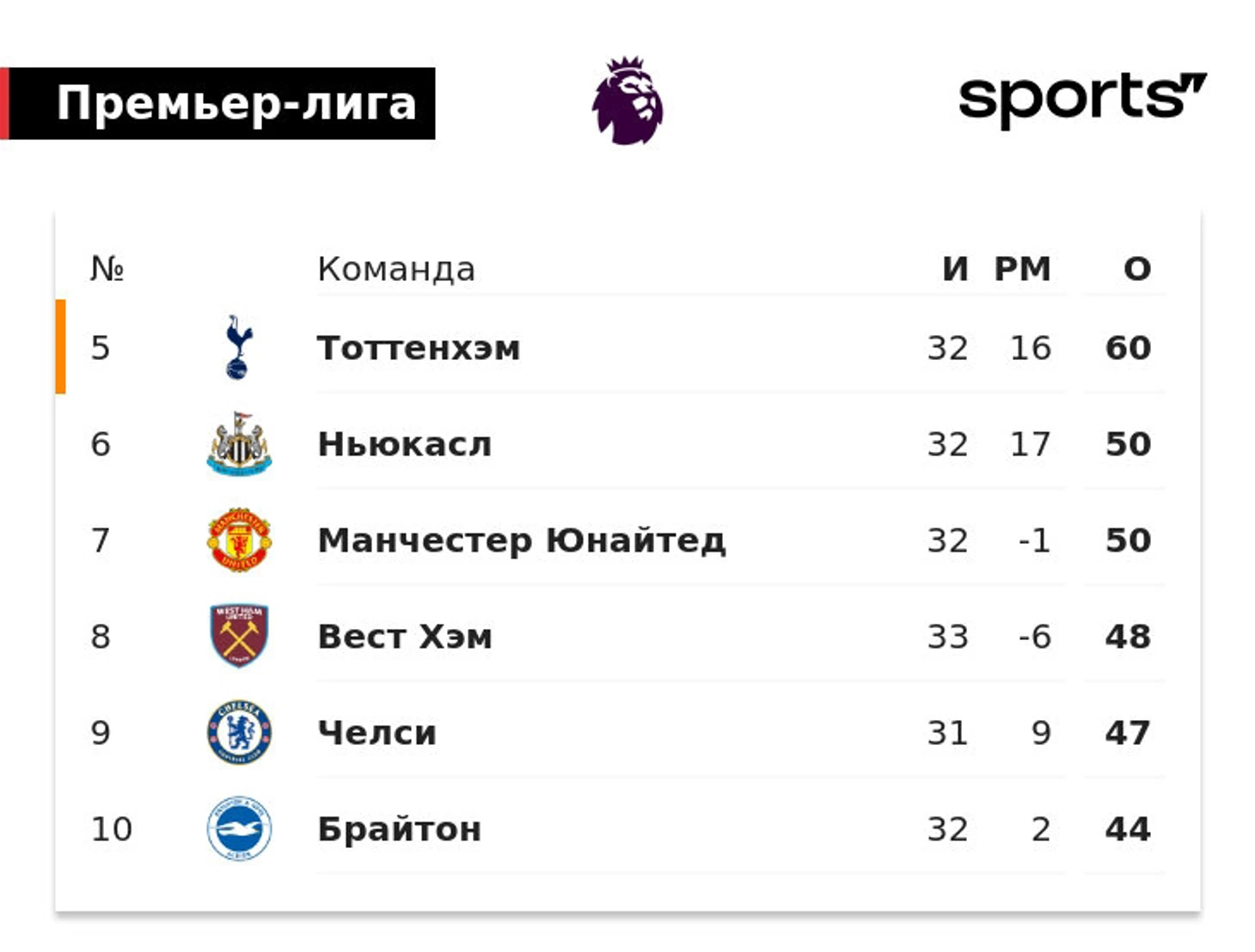
Task: Click the Sports logo in the header
Action: (x=1082, y=101)
